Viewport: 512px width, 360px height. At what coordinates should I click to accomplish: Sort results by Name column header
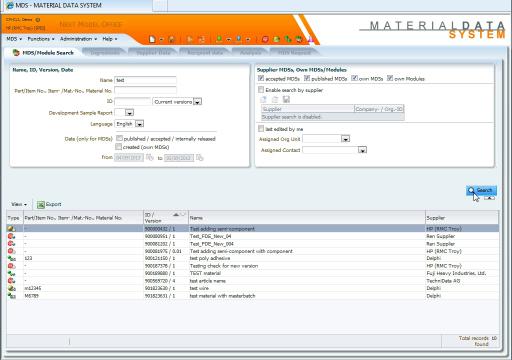coord(307,218)
